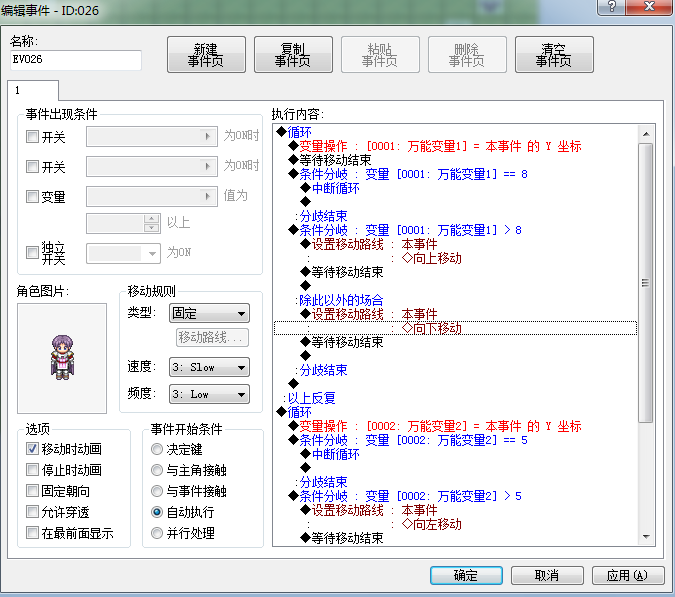This screenshot has width=675, height=597.
Task: Enable the first 开关 condition checkbox
Action: [x=32, y=137]
